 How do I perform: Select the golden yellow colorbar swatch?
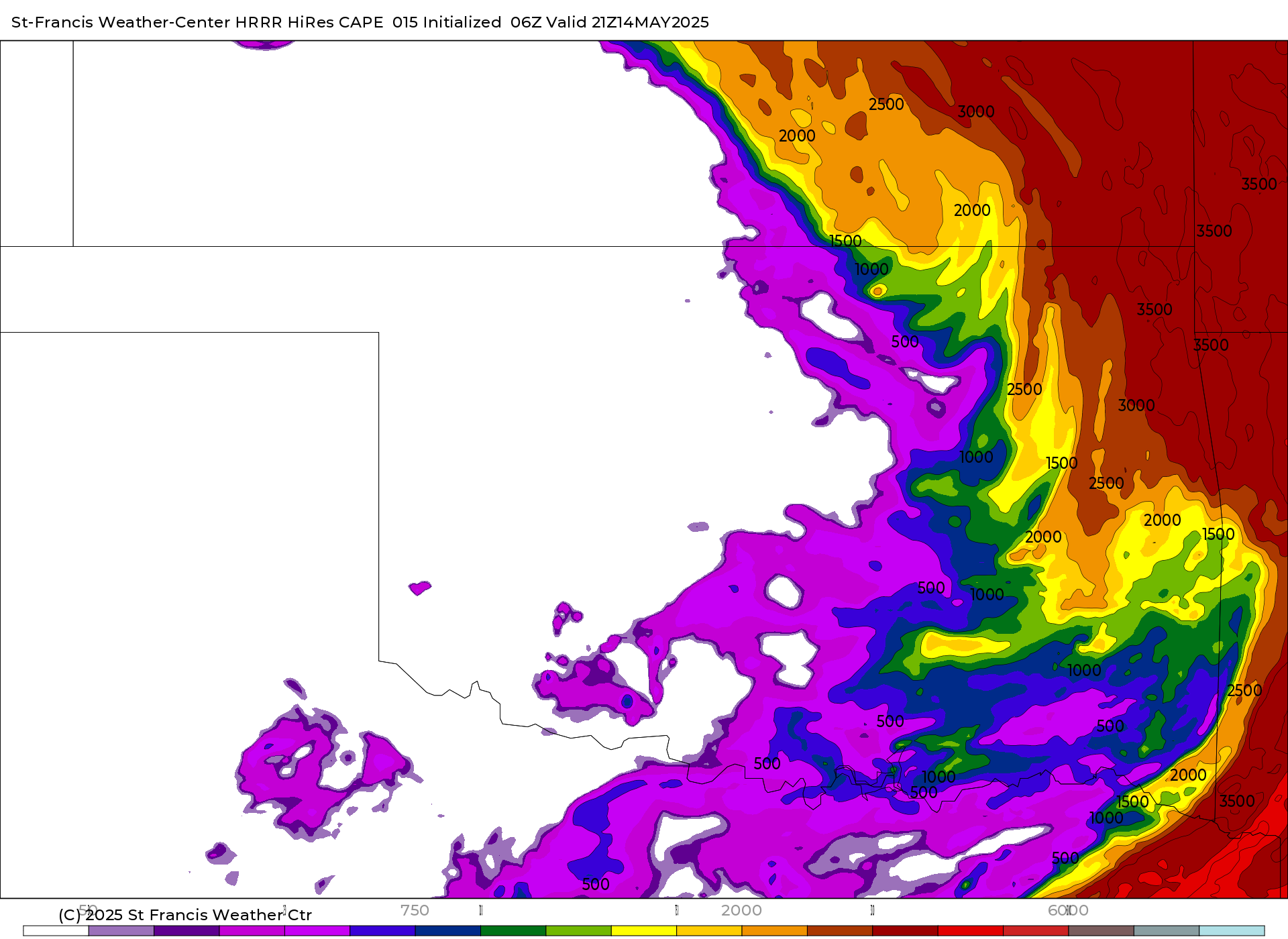[709, 931]
